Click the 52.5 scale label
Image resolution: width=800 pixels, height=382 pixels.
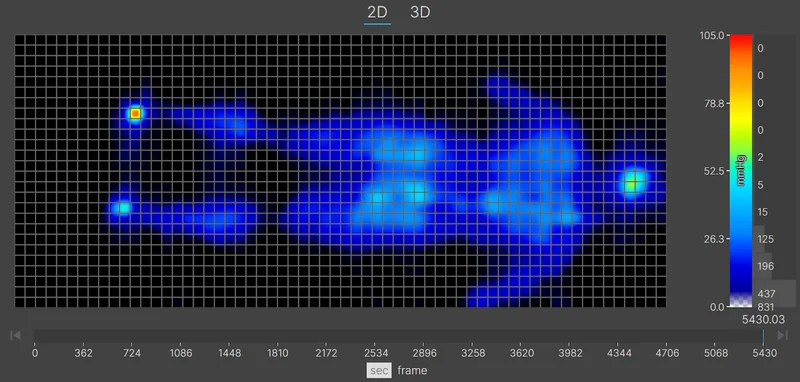(714, 171)
